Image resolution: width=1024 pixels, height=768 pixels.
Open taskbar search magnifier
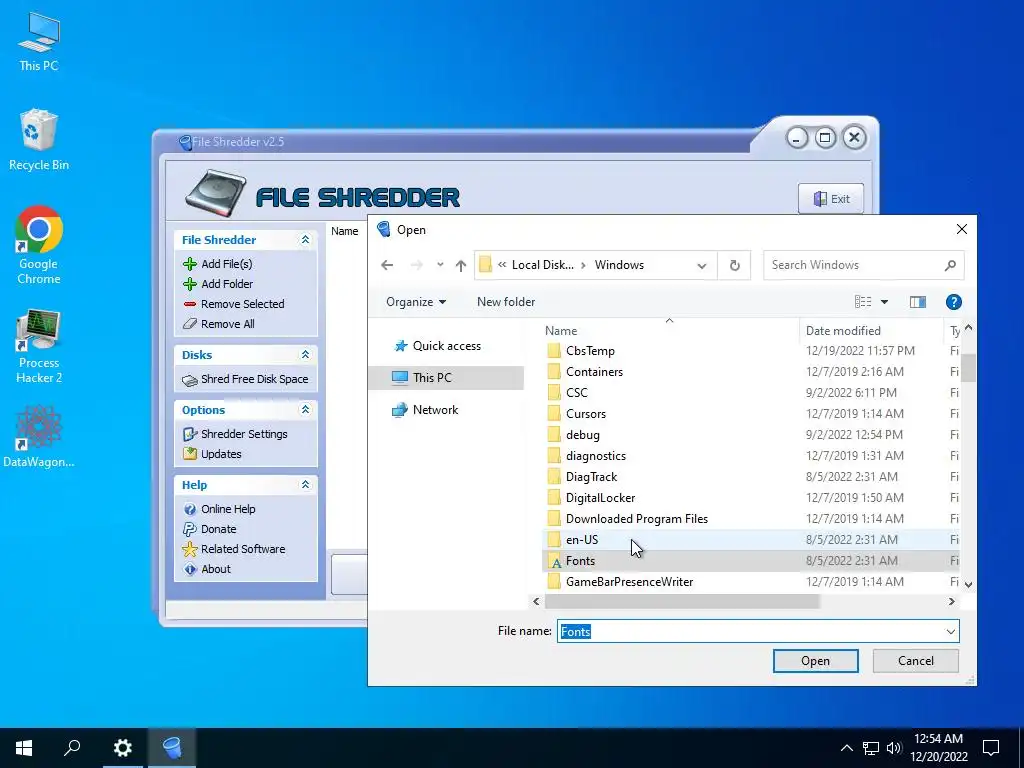[72, 748]
